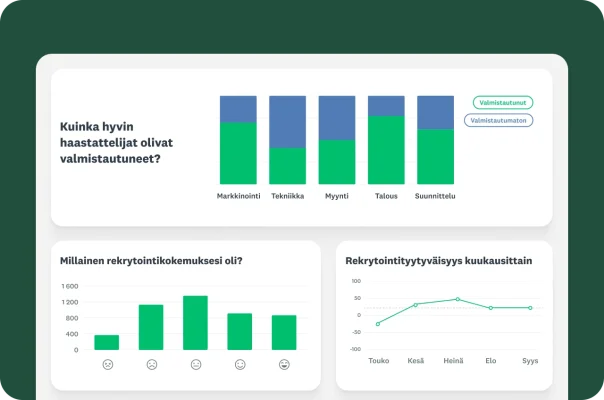Toggle the Valmistautumaton legend series
Viewport: 604px width, 400px height.
coord(499,120)
